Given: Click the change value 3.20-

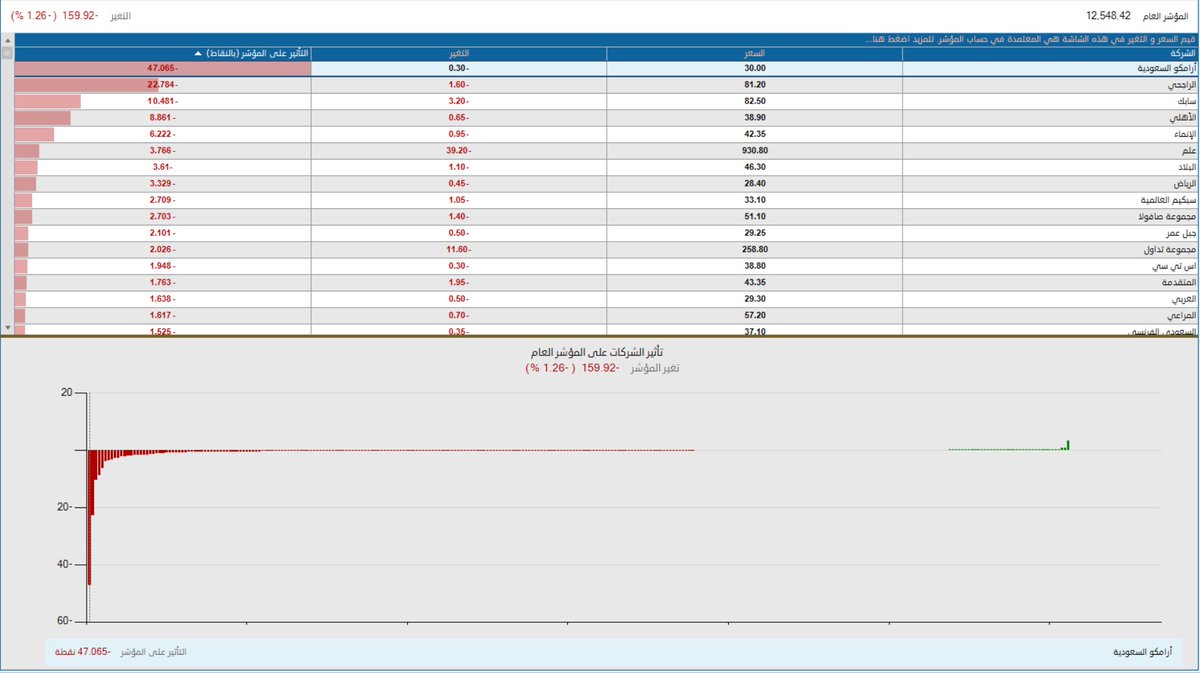Looking at the screenshot, I should tap(459, 102).
